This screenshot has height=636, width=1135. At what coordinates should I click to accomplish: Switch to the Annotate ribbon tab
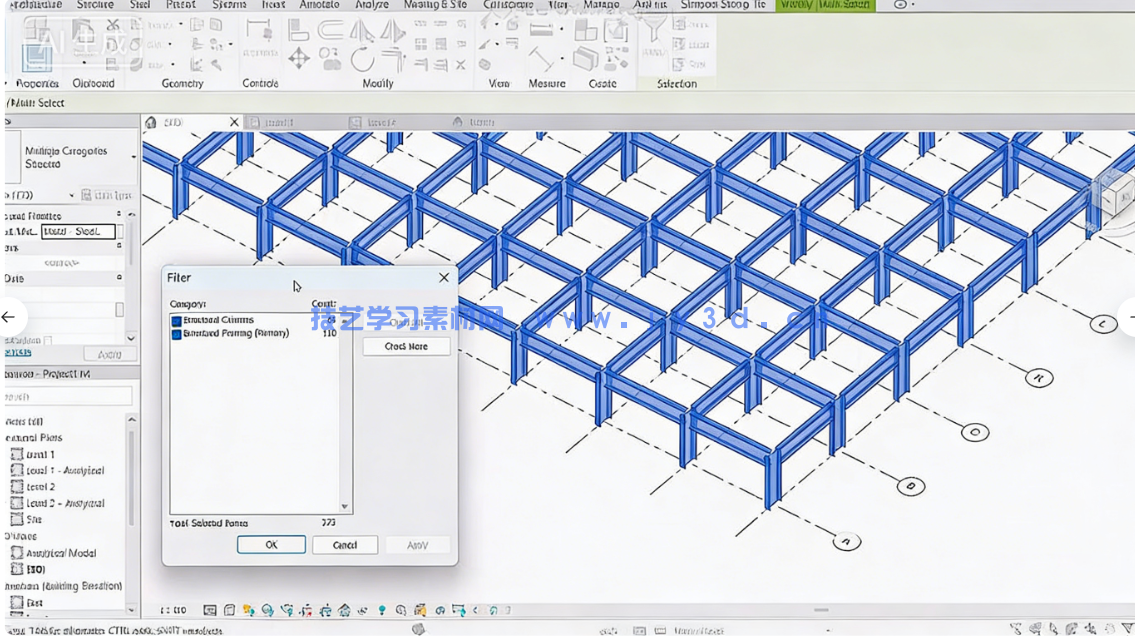[319, 5]
